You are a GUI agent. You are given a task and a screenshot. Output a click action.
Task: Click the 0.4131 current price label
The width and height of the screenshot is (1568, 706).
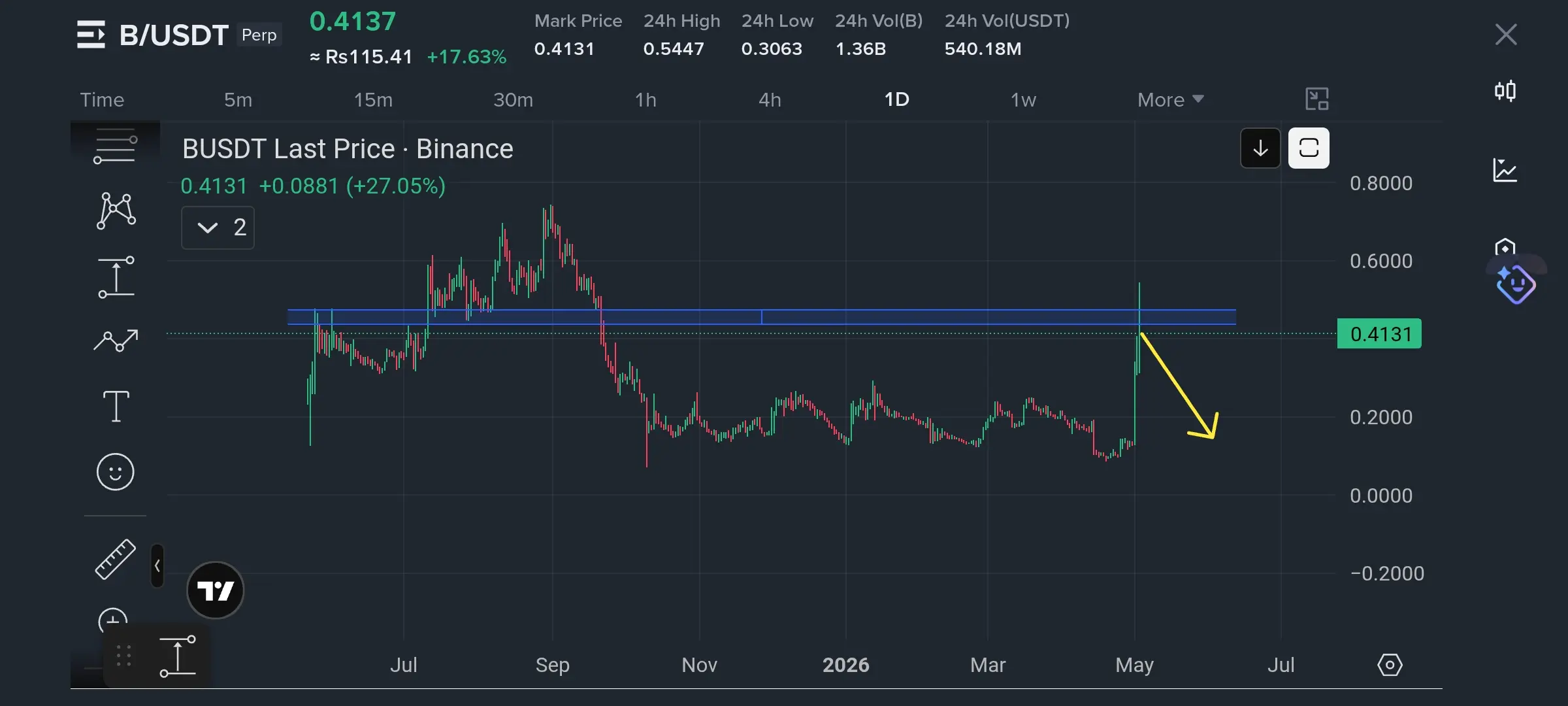coord(1379,334)
